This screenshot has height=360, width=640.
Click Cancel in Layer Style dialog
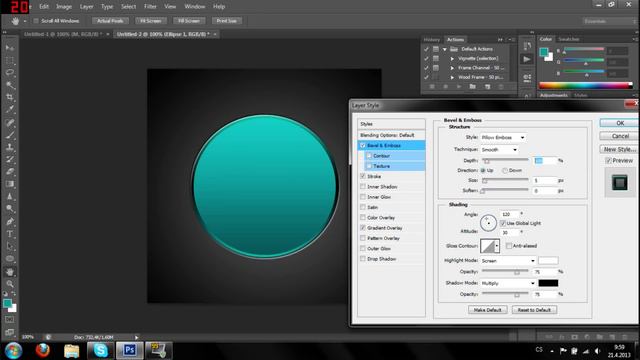620,136
